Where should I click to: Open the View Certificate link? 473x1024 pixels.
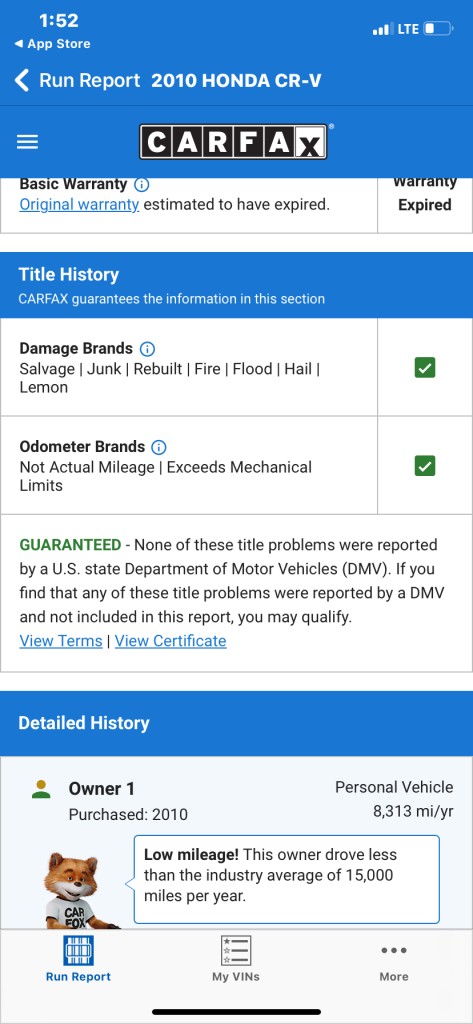(171, 641)
